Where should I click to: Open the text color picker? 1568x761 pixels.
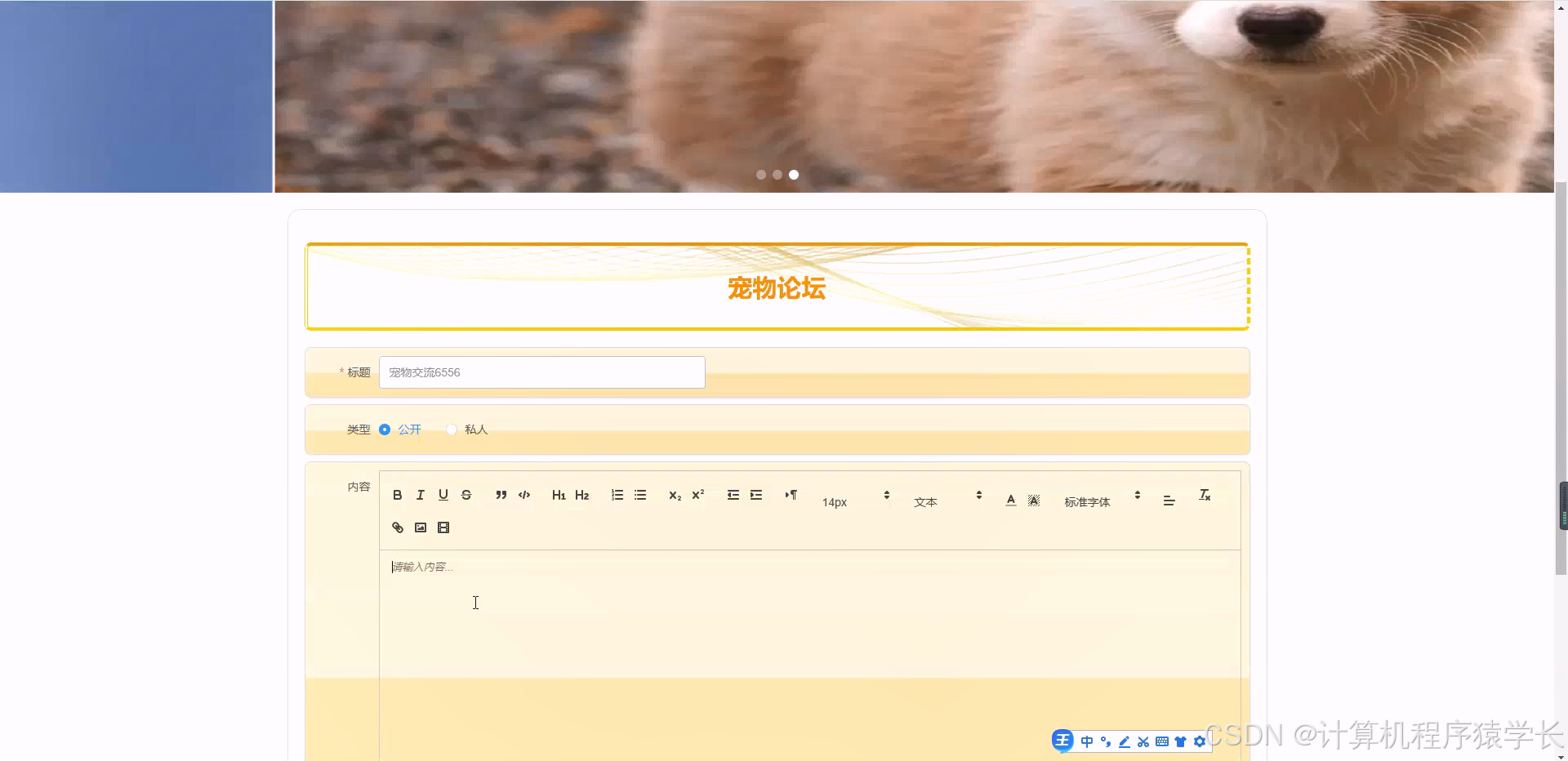(x=1010, y=501)
